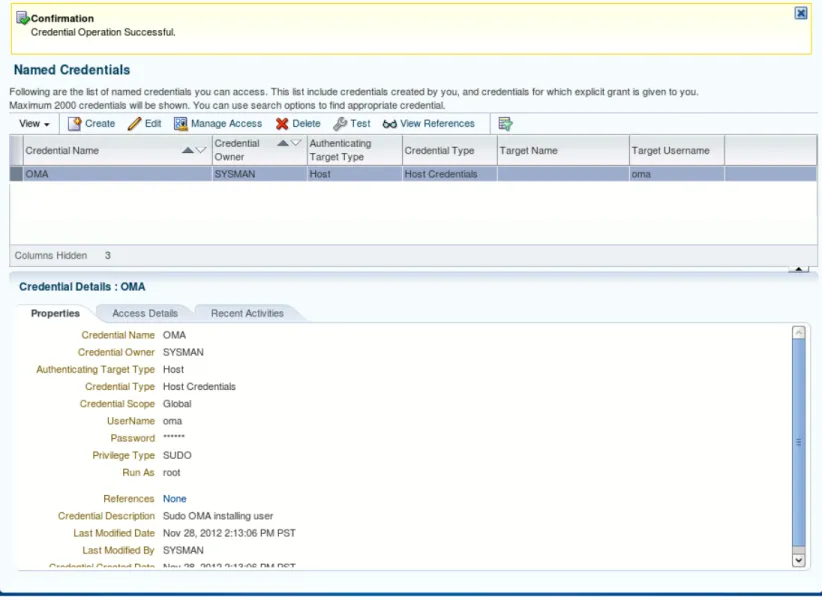Sort Credential Owner descending

pyautogui.click(x=296, y=143)
